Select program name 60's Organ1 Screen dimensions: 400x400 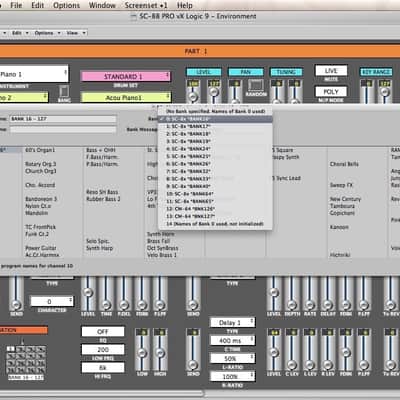point(40,150)
